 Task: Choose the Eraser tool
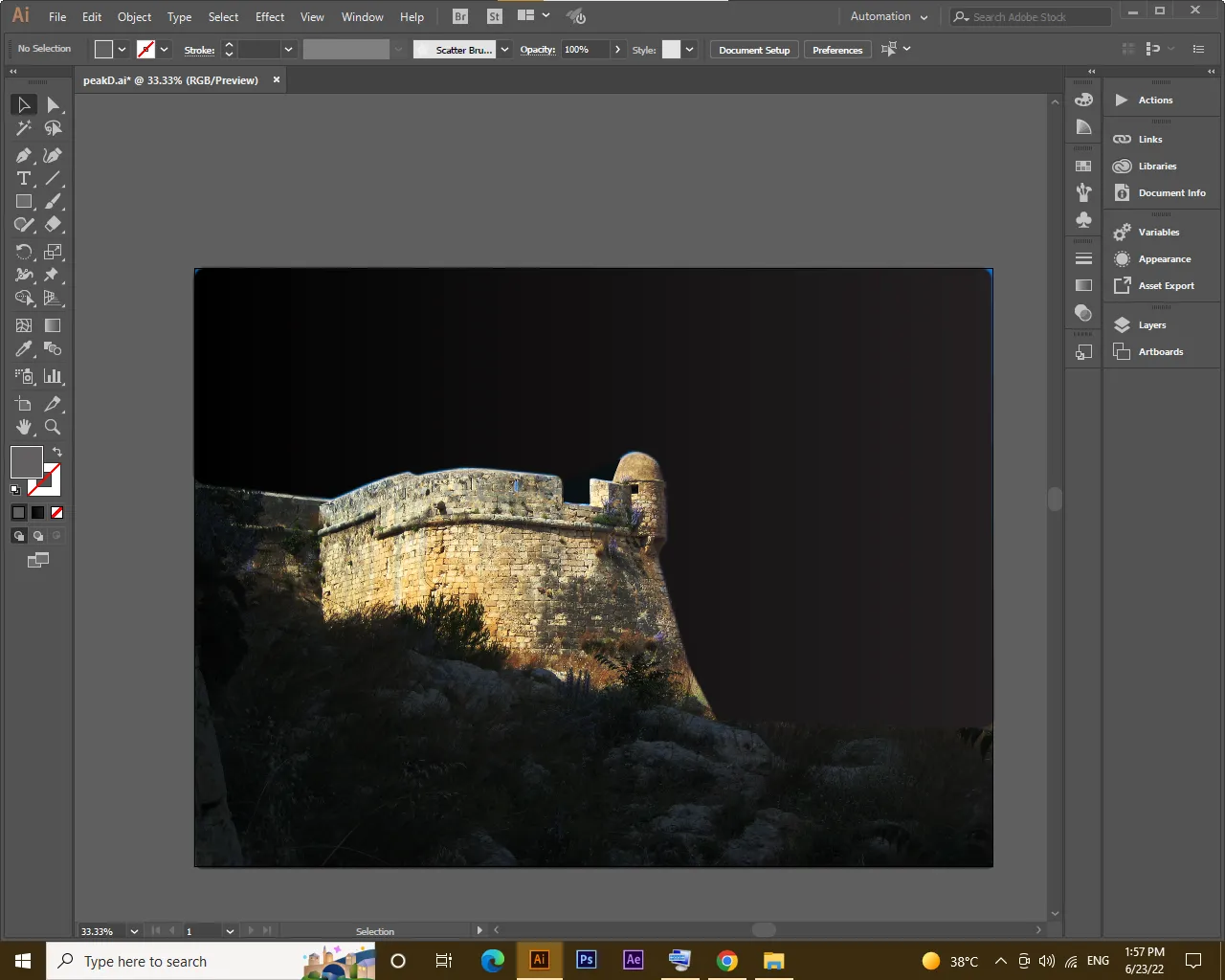coord(54,225)
